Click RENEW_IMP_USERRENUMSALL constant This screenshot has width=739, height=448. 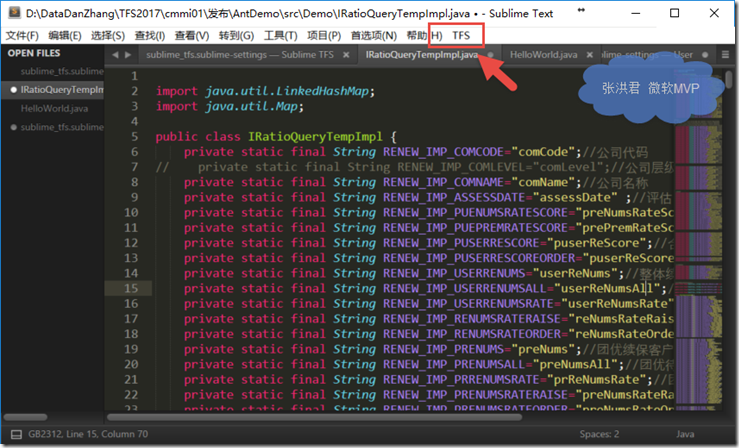(465, 288)
